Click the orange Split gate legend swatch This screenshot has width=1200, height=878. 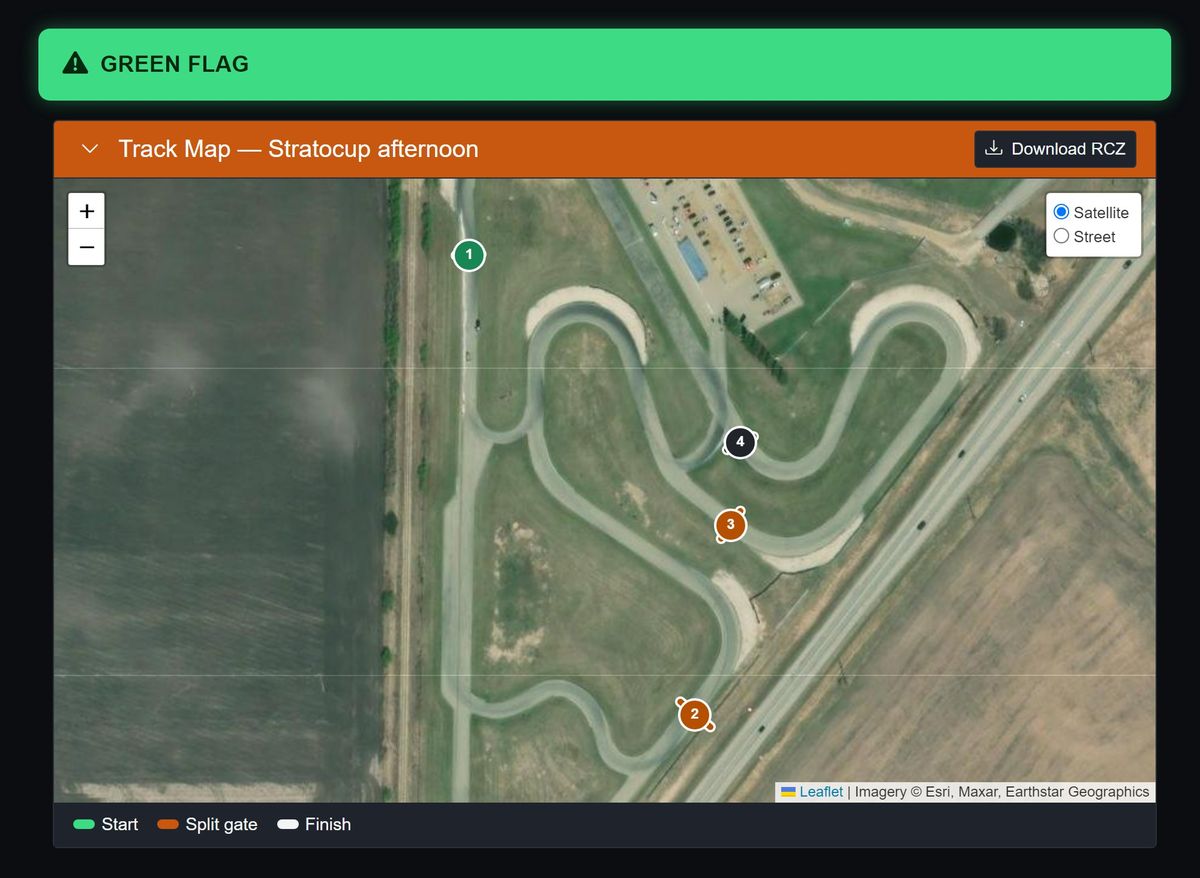pos(168,825)
